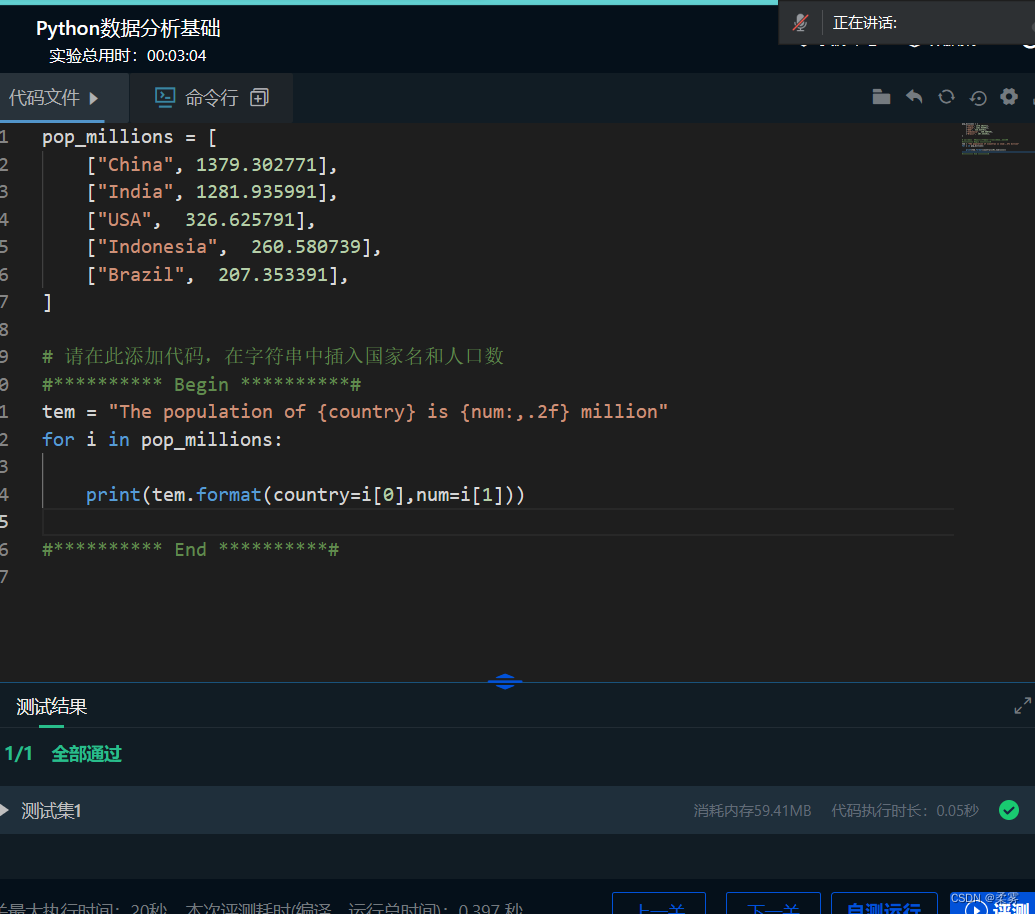The width and height of the screenshot is (1035, 914).
Task: Click the muted microphone icon
Action: (800, 23)
